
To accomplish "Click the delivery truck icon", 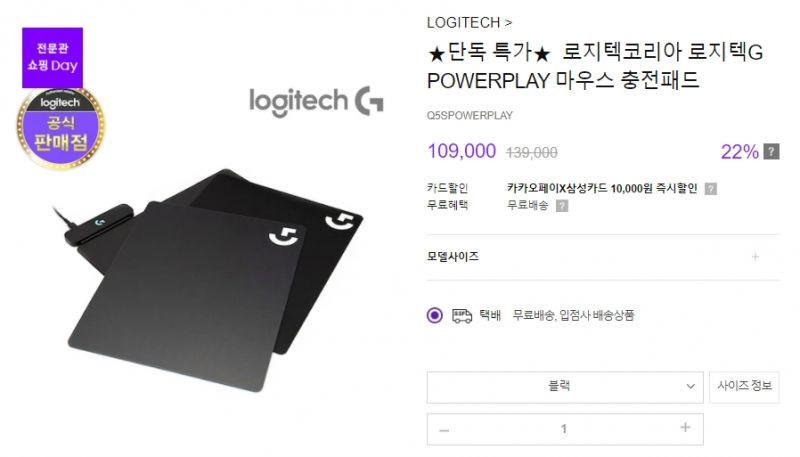I will click(x=462, y=315).
